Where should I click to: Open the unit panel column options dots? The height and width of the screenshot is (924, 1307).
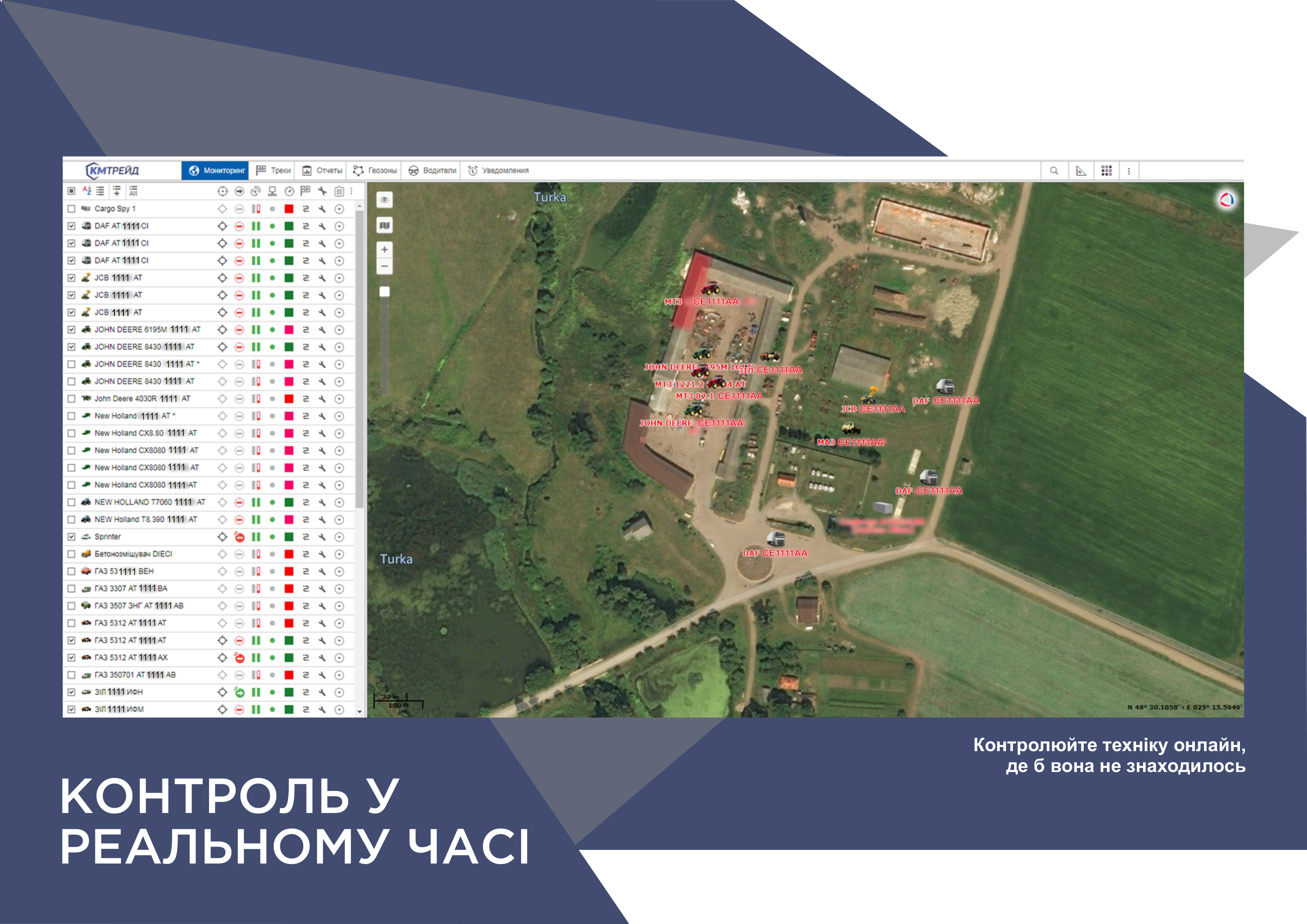pos(351,191)
